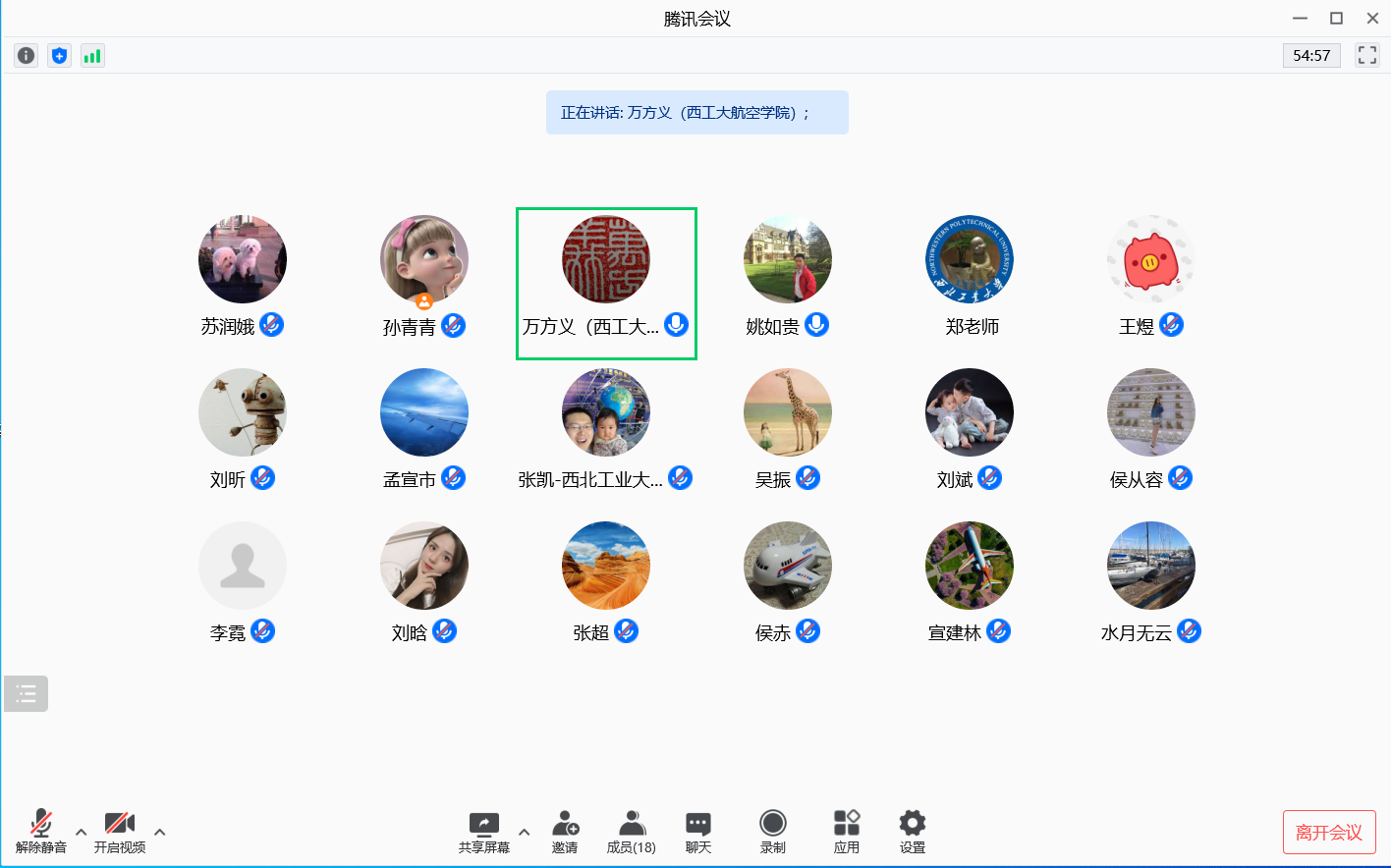This screenshot has height=868, width=1391.
Task: Click the blue security shield icon
Action: 60,56
